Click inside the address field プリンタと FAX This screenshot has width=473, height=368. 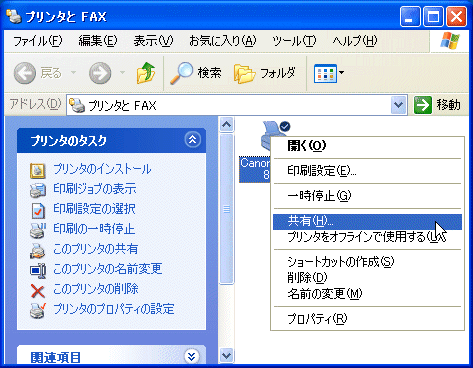tap(230, 105)
